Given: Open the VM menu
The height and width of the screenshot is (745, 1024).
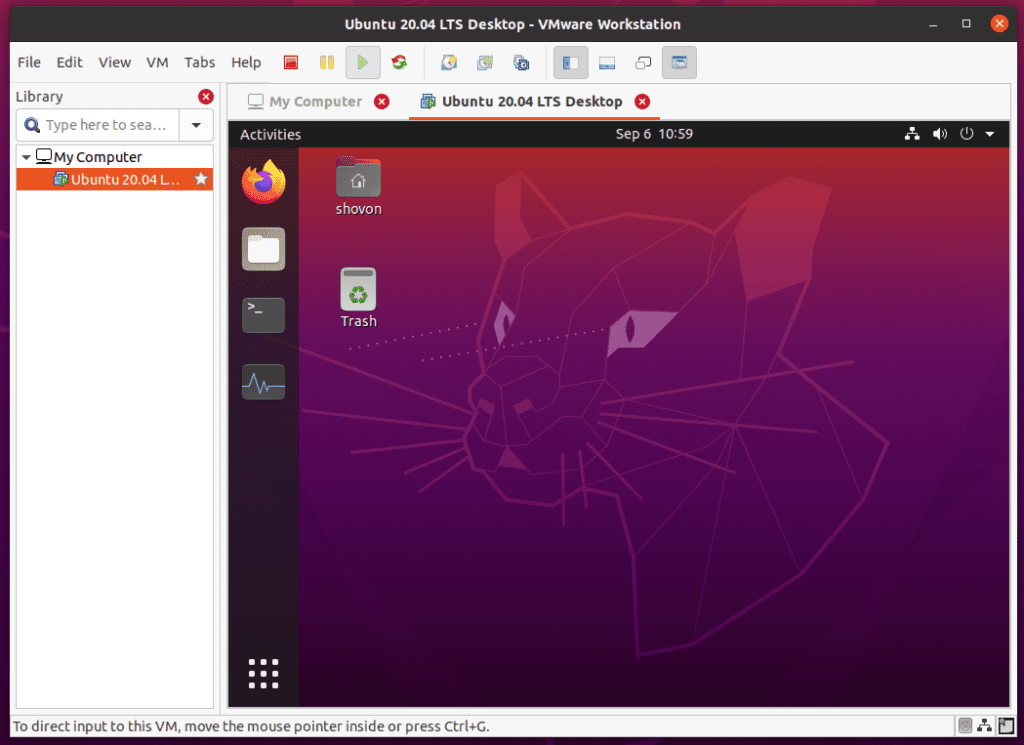Looking at the screenshot, I should pyautogui.click(x=157, y=62).
